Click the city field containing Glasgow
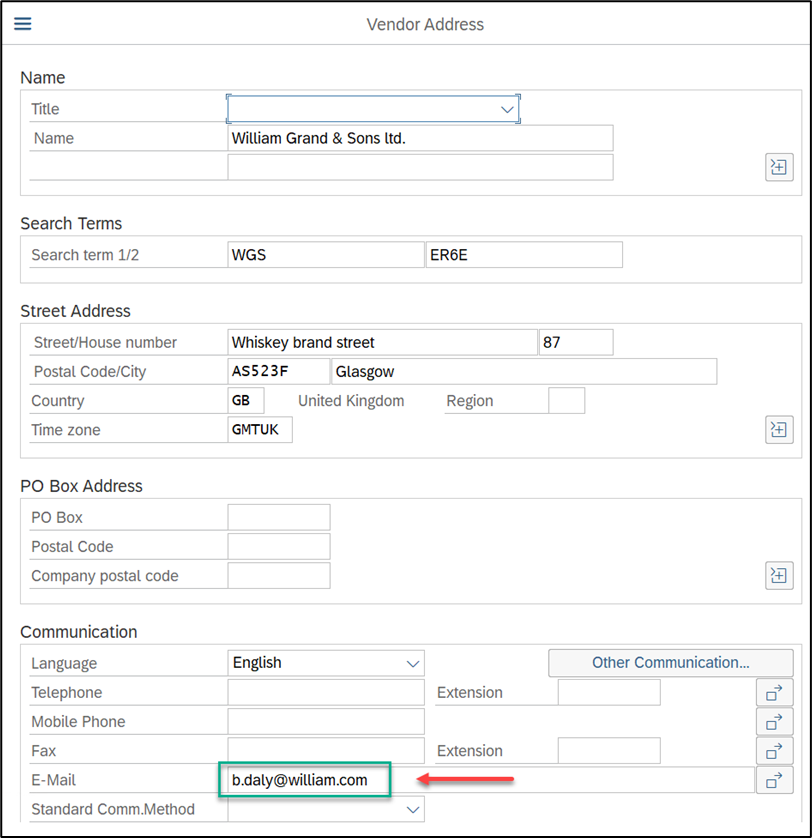This screenshot has height=838, width=812. (523, 372)
